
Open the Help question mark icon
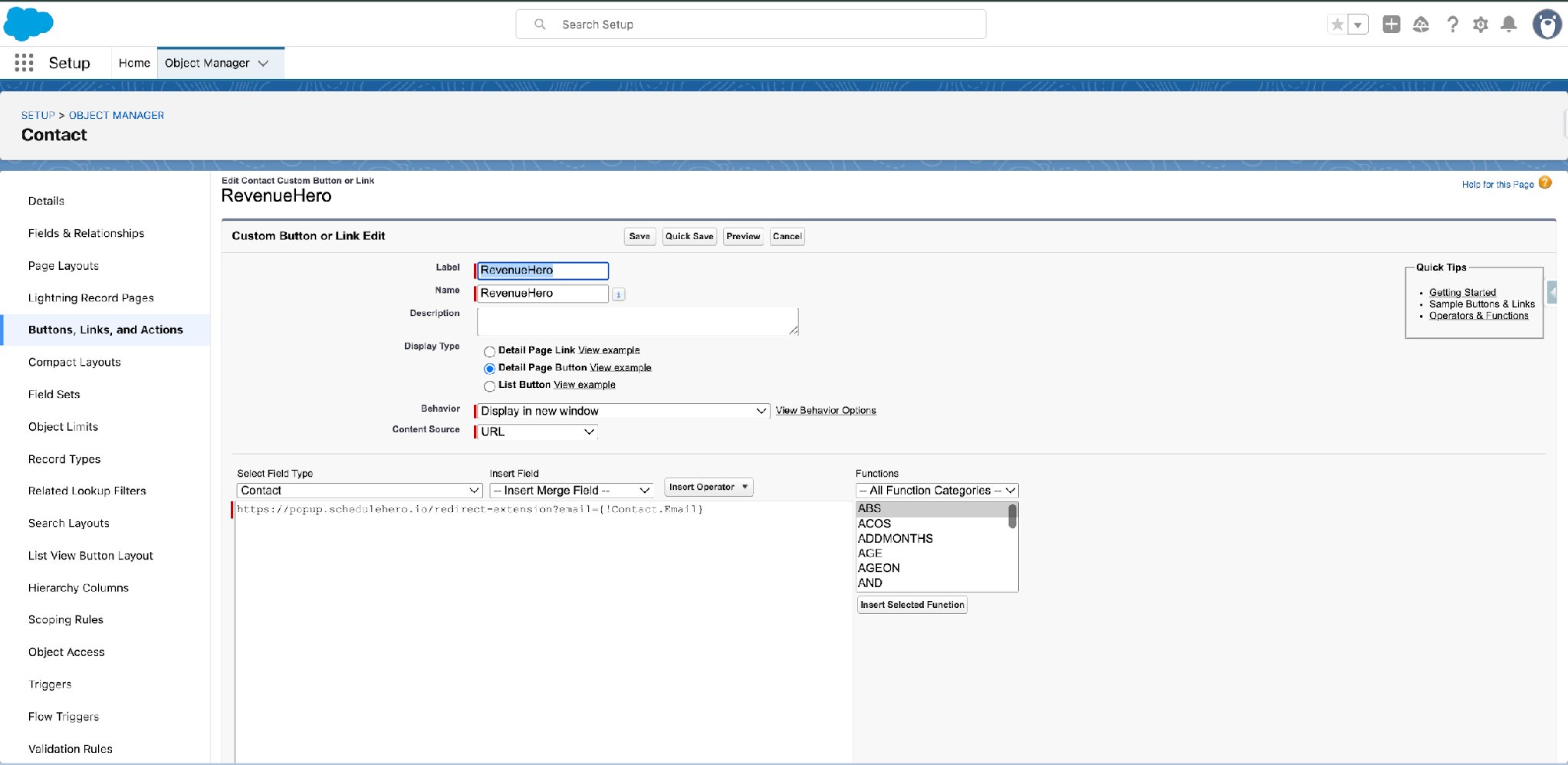click(x=1452, y=25)
